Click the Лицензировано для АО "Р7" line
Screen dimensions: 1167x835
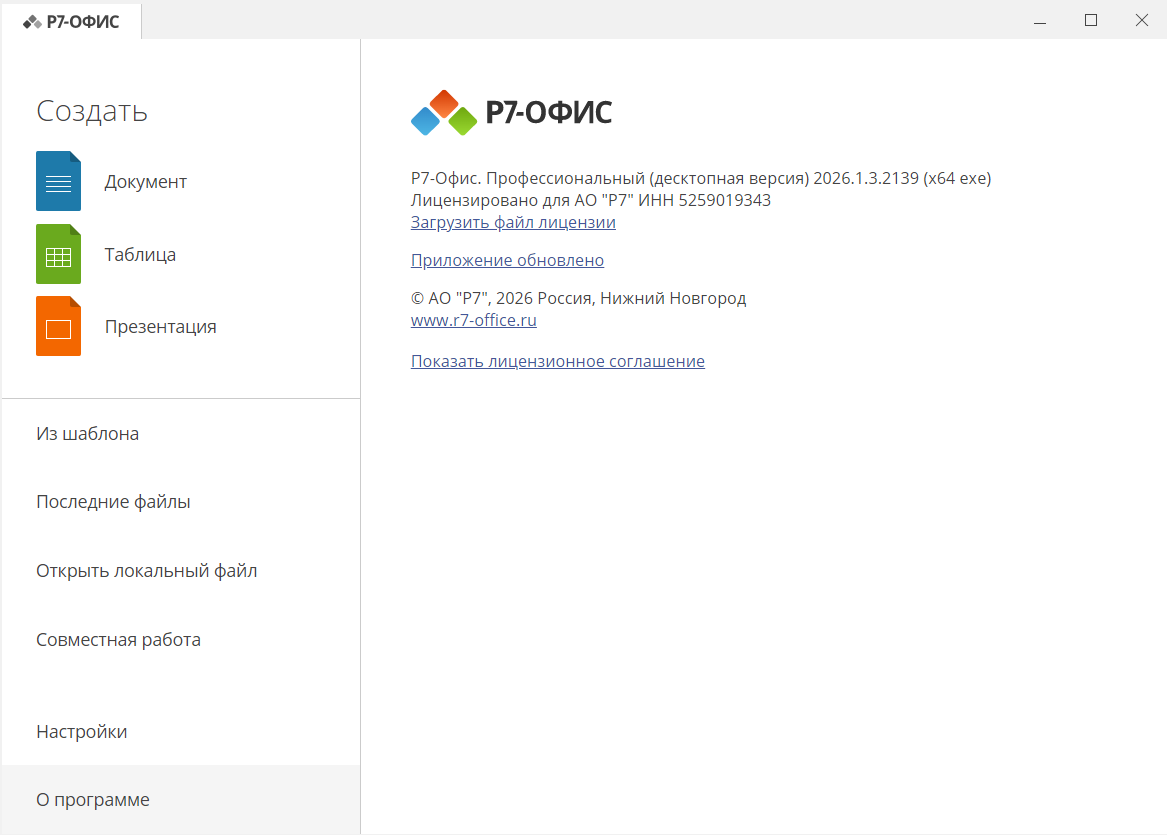(x=590, y=200)
